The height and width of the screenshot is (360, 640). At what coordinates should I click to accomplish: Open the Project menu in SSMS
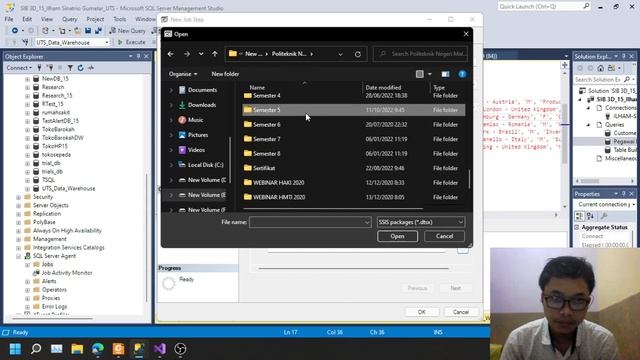click(x=95, y=19)
